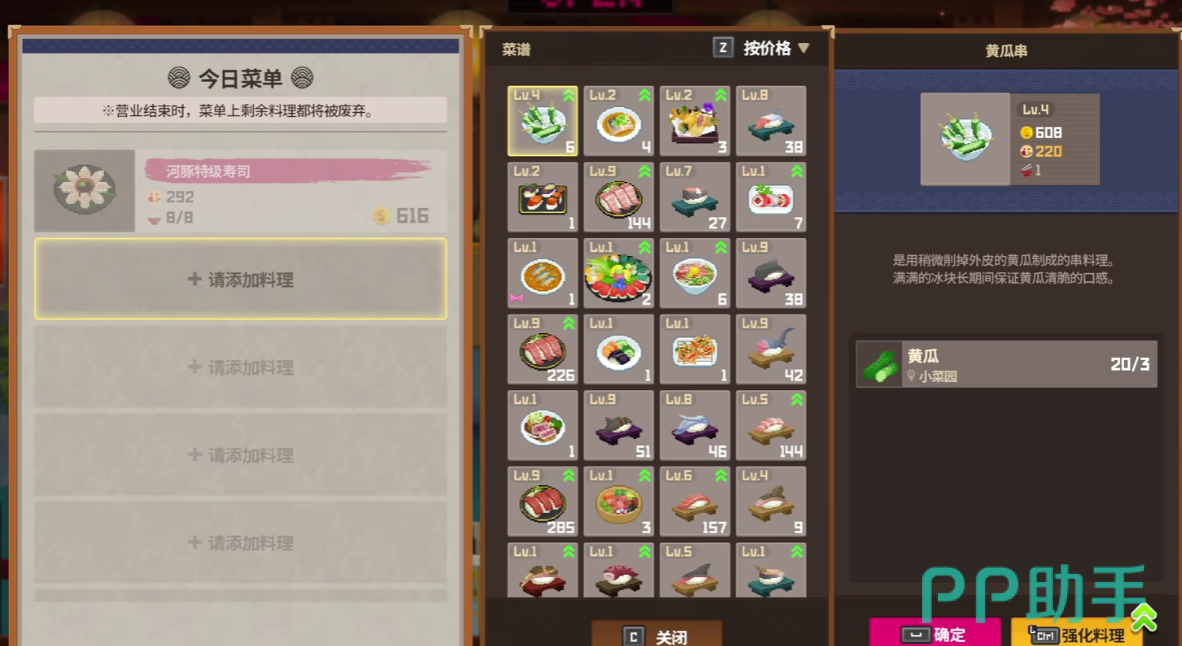Click the third 请添加料理 empty slot
This screenshot has height=646, width=1182.
[240, 455]
